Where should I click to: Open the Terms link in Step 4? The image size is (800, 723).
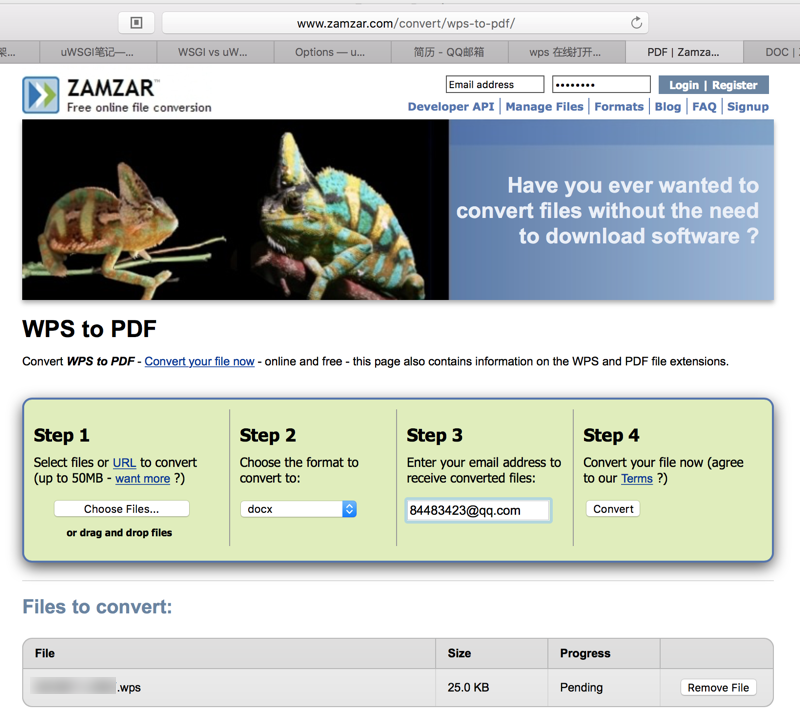pyautogui.click(x=637, y=479)
